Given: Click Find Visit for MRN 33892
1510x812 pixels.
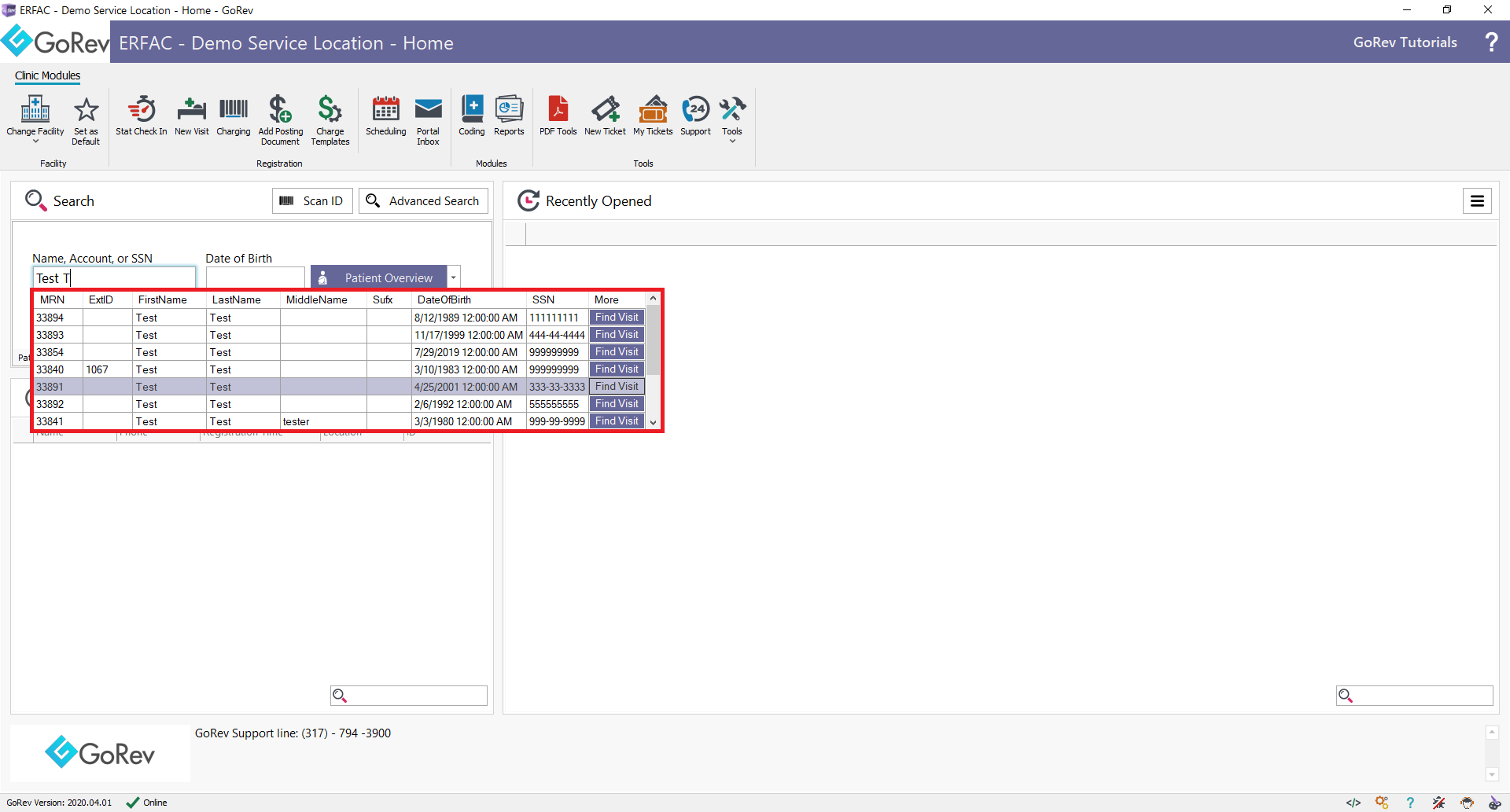Looking at the screenshot, I should pyautogui.click(x=617, y=404).
